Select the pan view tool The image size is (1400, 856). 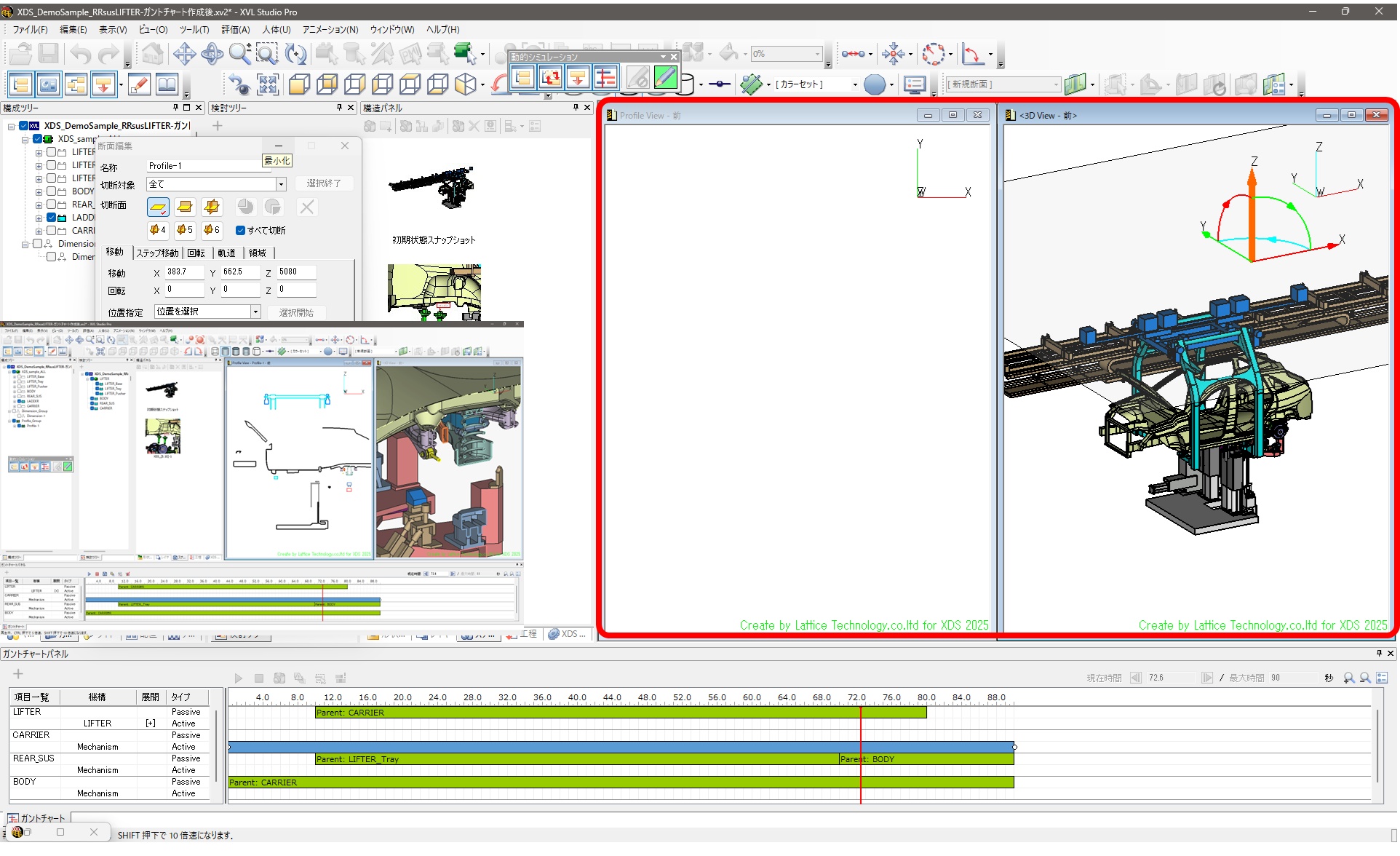[x=184, y=54]
